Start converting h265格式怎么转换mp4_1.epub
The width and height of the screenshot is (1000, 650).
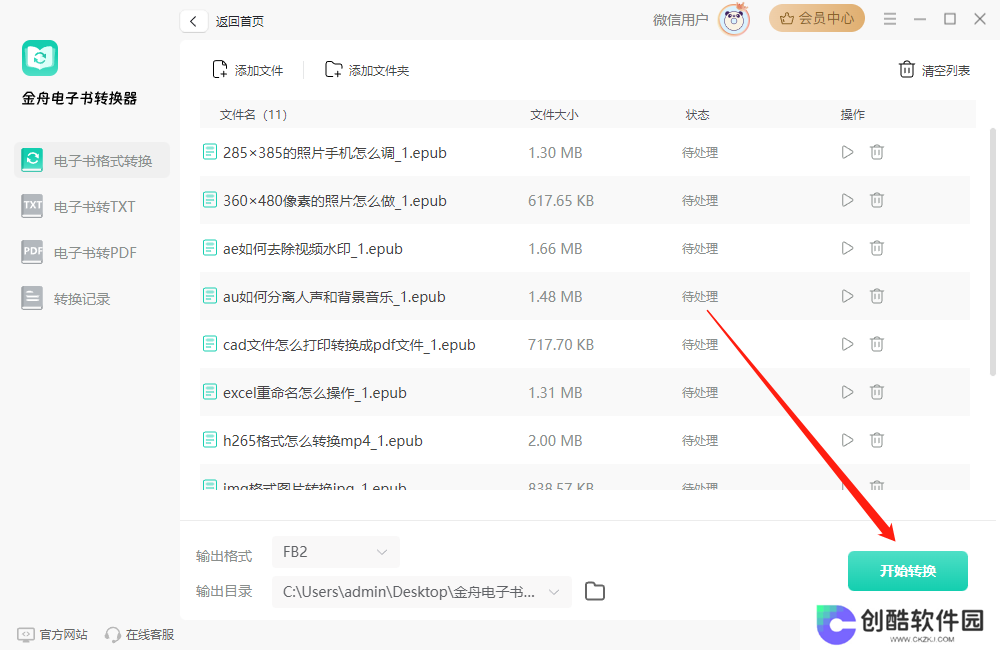click(847, 440)
